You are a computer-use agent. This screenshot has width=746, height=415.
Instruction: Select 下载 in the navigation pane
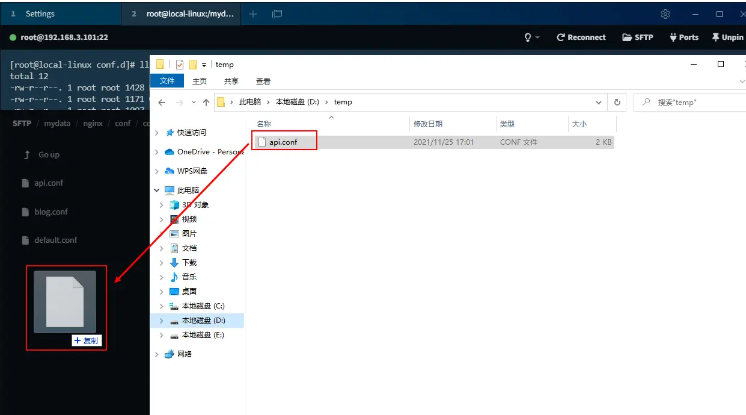tap(189, 263)
